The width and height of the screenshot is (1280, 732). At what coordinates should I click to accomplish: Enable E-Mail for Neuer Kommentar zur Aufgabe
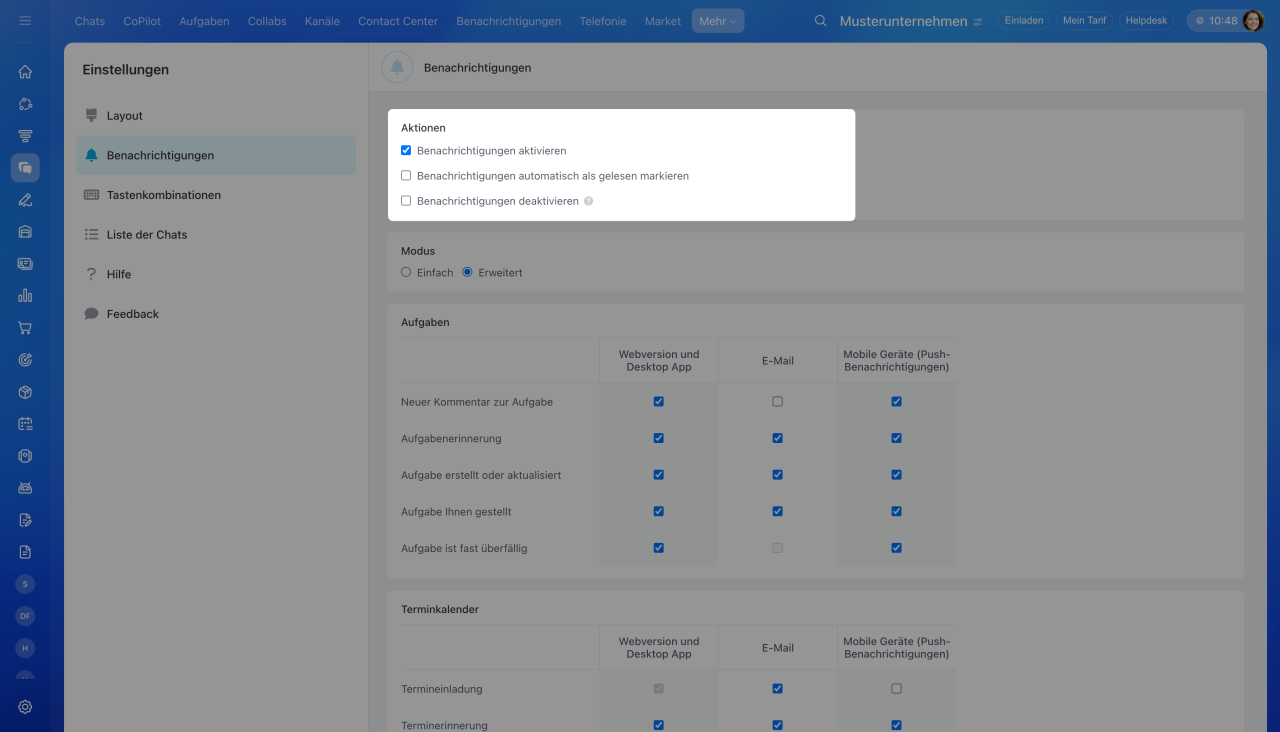[777, 402]
